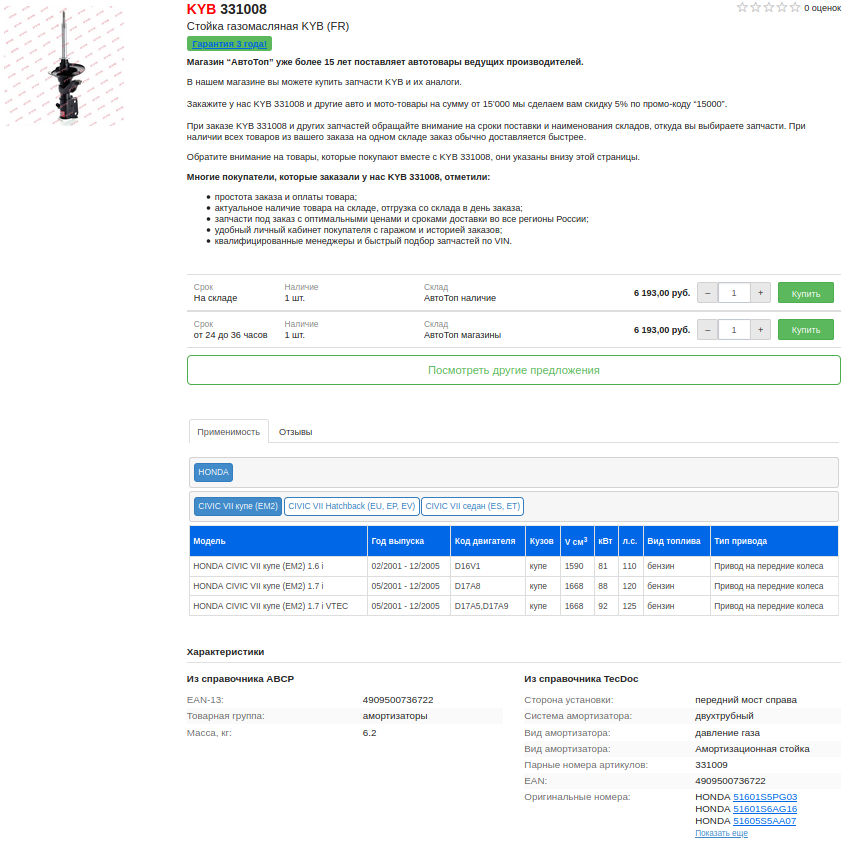Click row 'HONDA CIVIC VII купе (EM2) 1.7 i VTEC'
The image size is (849, 843).
(513, 606)
